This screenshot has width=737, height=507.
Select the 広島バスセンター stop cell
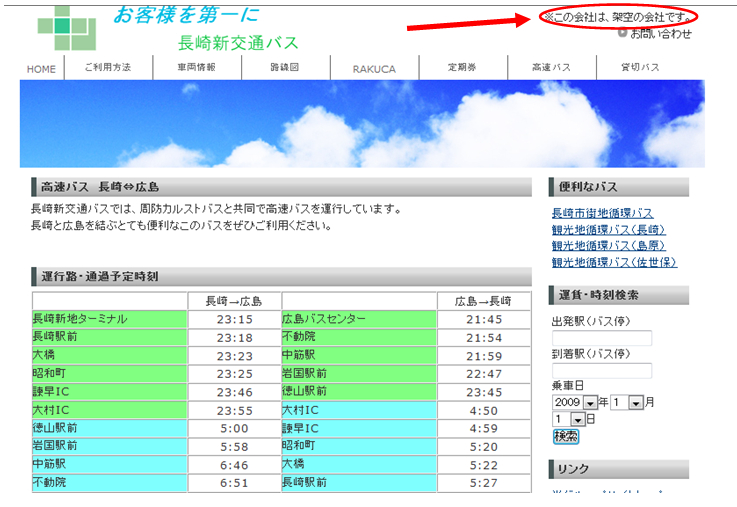click(359, 319)
